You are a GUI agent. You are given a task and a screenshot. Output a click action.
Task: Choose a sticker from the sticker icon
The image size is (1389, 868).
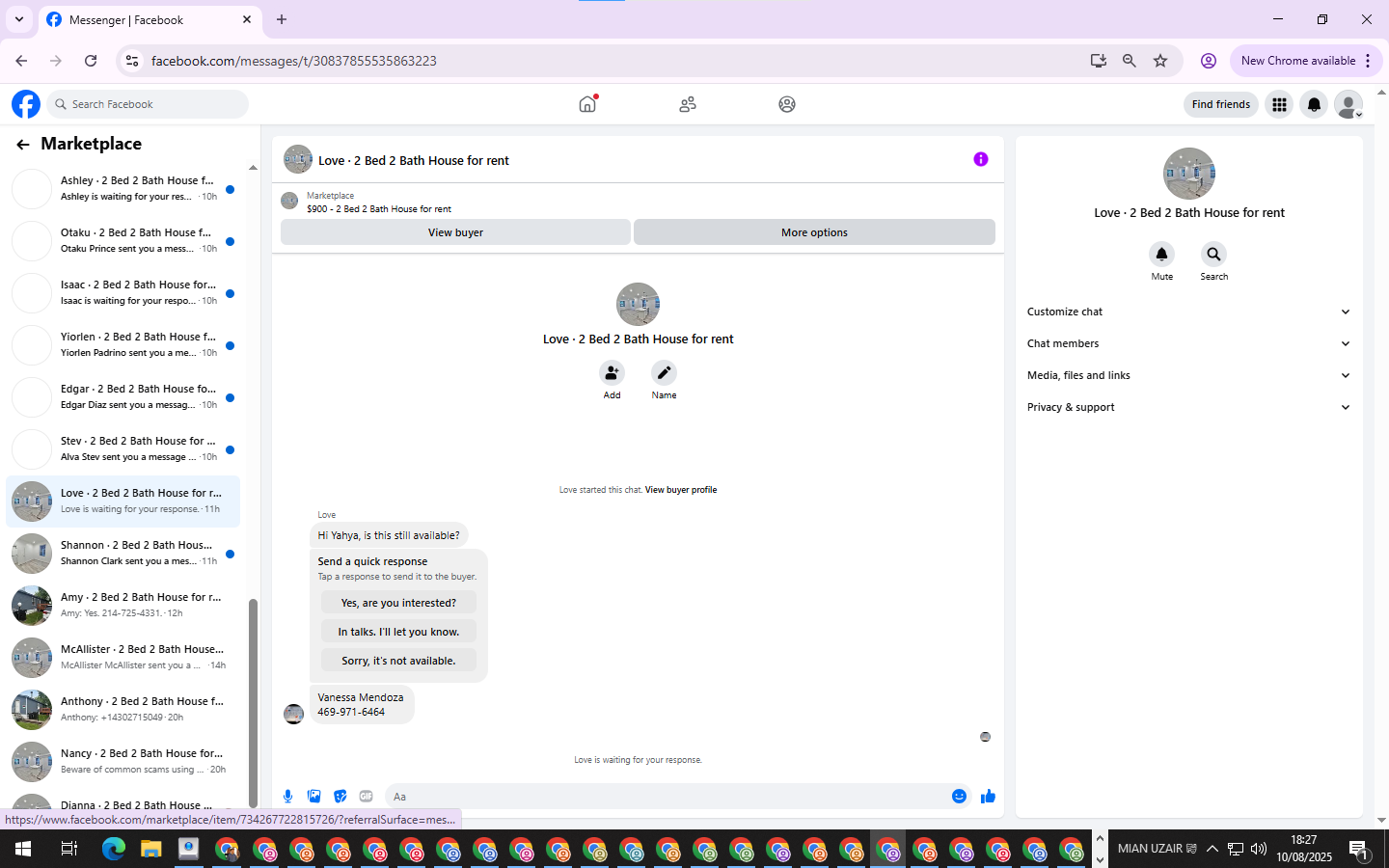coord(340,797)
